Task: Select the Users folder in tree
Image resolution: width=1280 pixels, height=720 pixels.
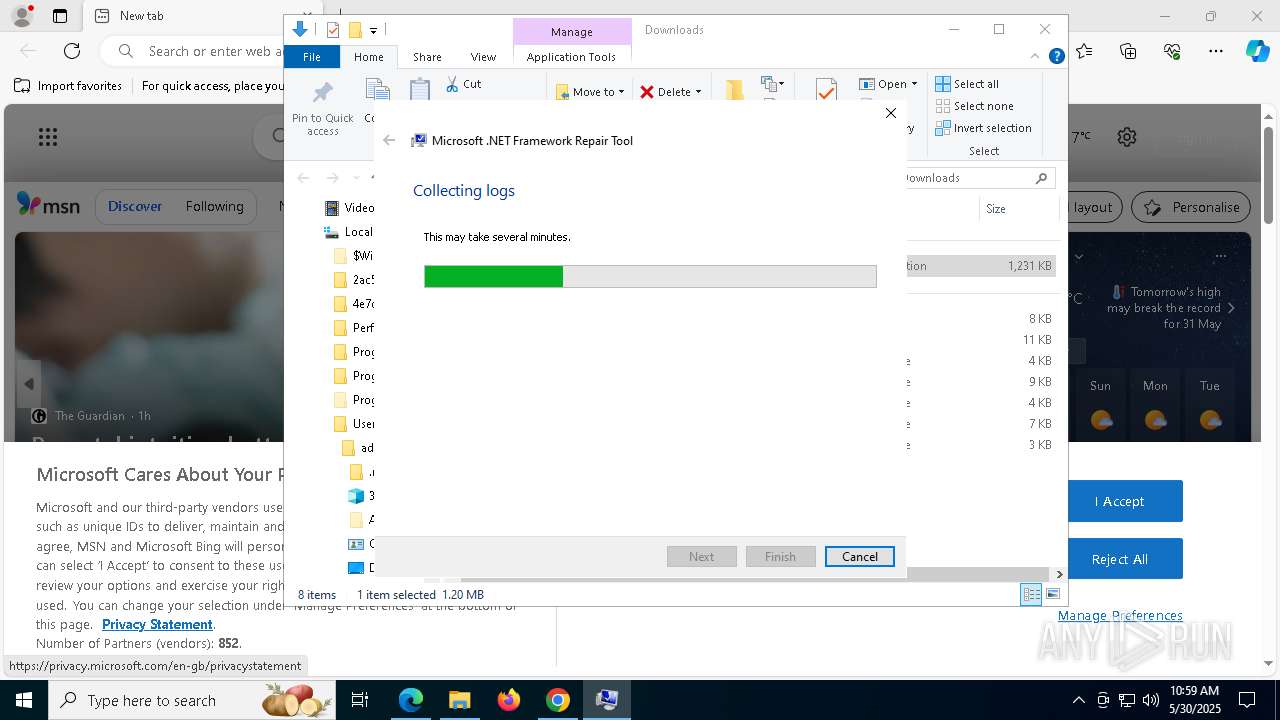Action: [x=353, y=424]
